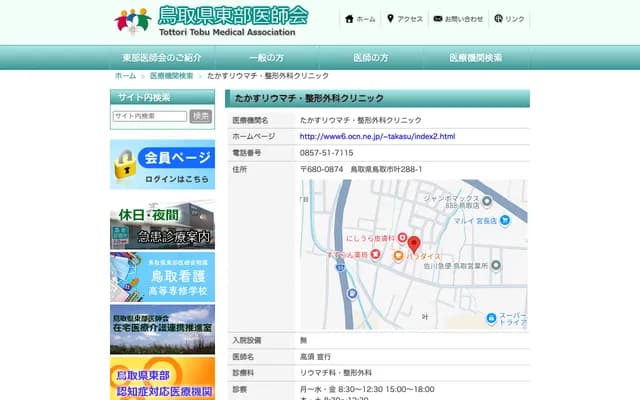Click the red location pin on map
Screen dimensions: 640x400
tap(414, 244)
